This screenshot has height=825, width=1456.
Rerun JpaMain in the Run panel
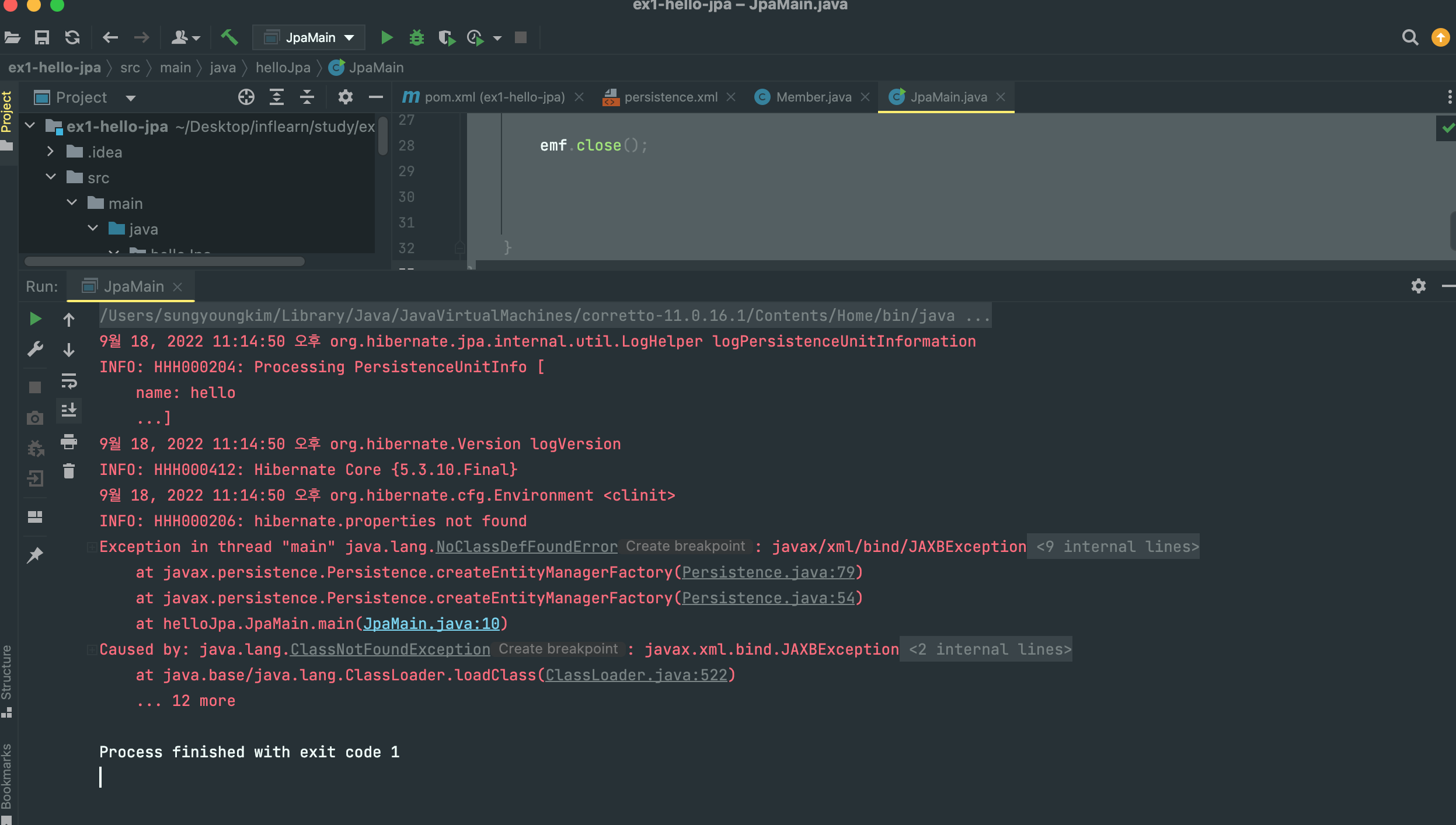(35, 319)
